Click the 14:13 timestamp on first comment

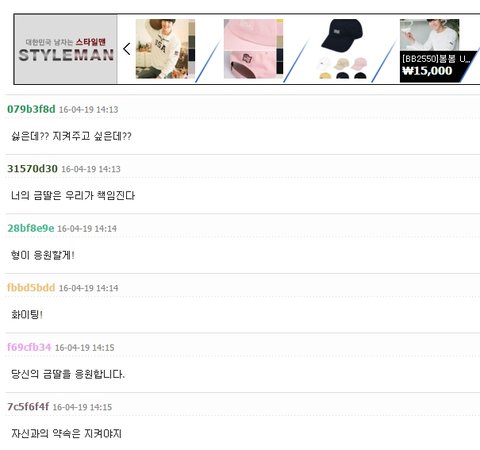(109, 110)
